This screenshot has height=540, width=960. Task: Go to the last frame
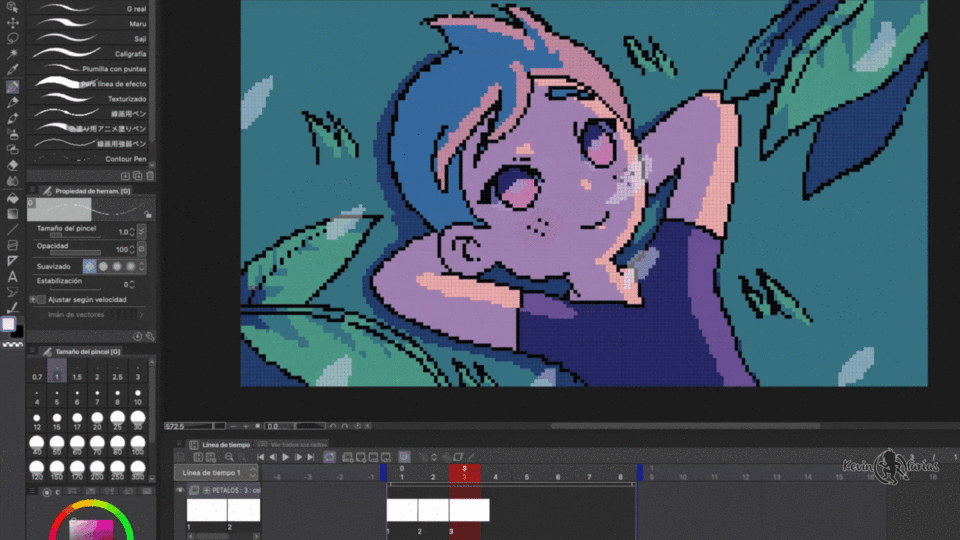point(311,457)
